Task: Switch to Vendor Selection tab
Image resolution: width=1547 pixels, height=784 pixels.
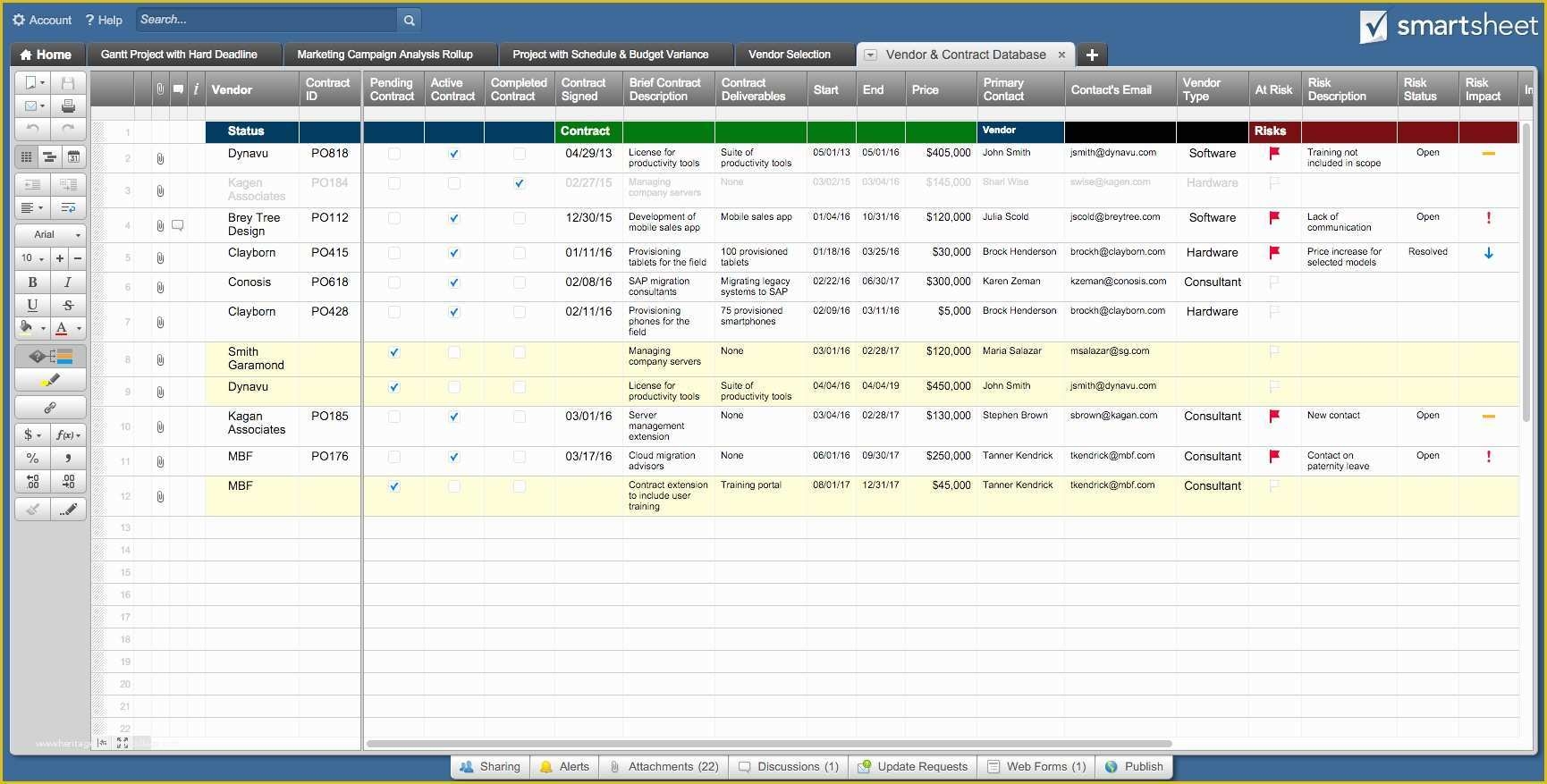Action: (789, 55)
